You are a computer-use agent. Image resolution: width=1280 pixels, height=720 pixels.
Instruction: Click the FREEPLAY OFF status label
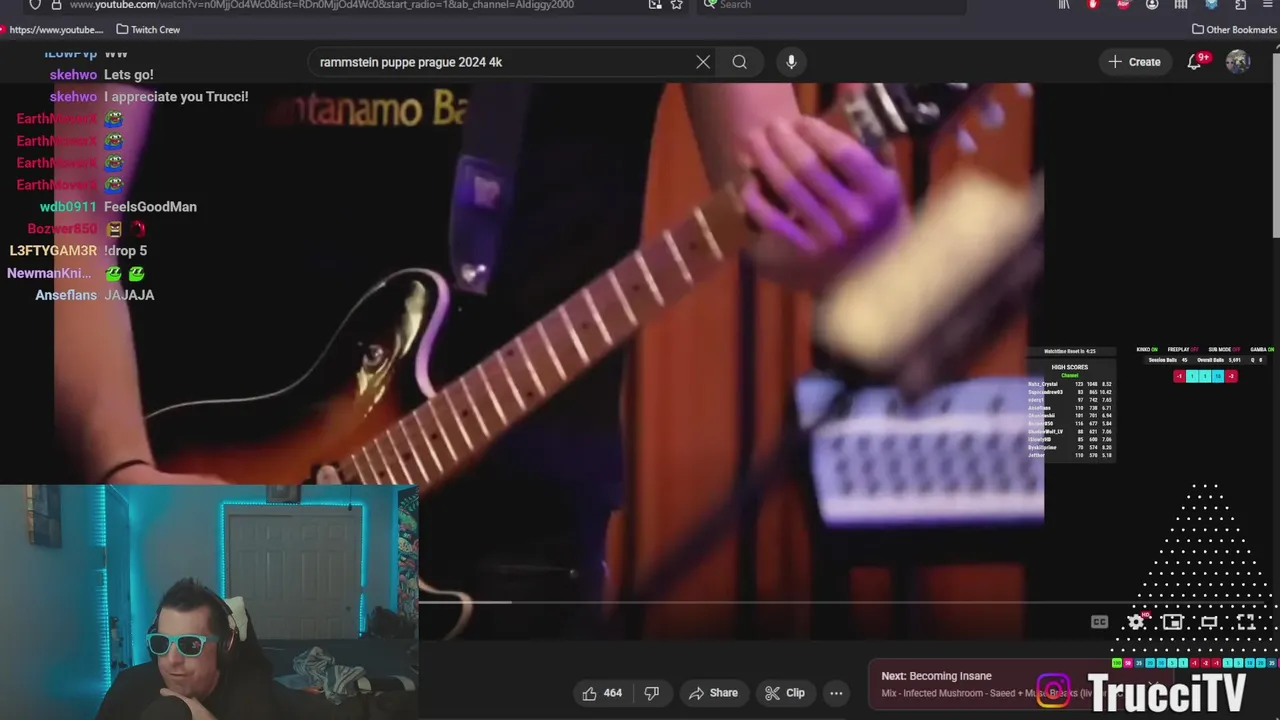(1183, 350)
